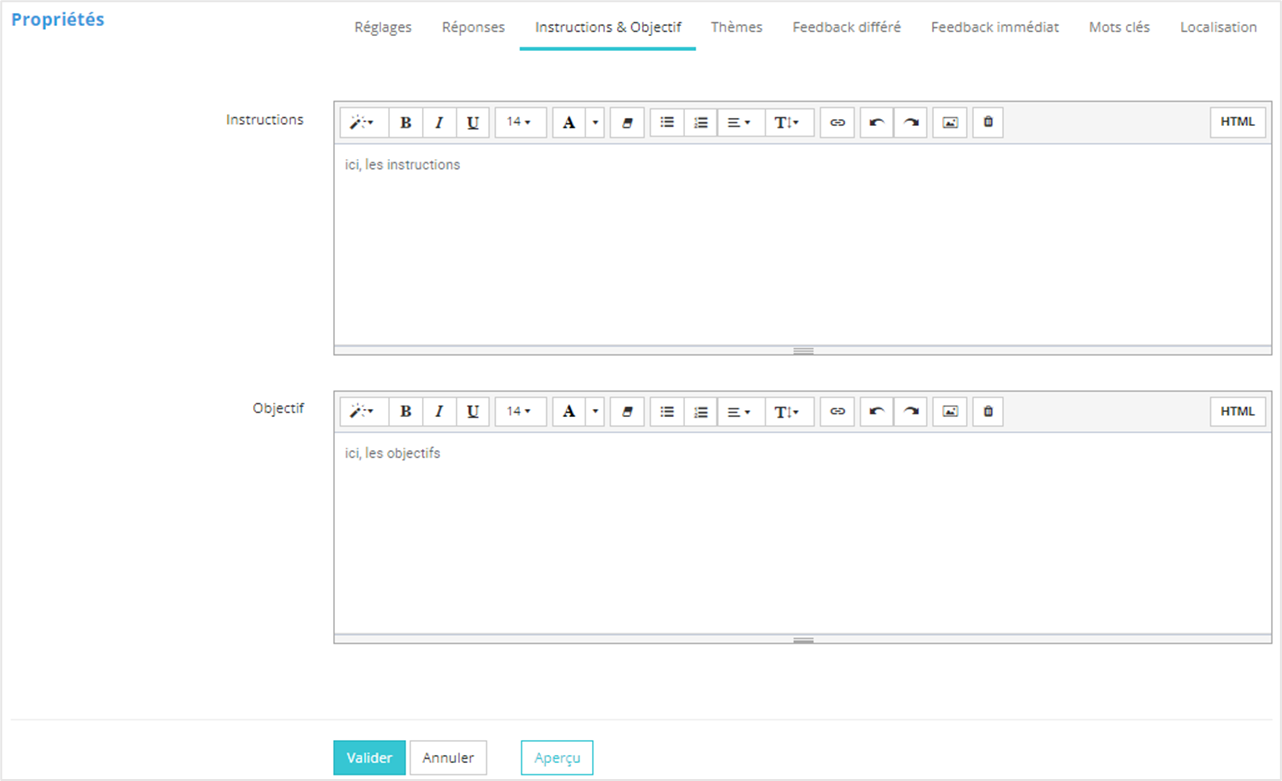The width and height of the screenshot is (1282, 781).
Task: Click the eraser icon in Instructions toolbar
Action: [627, 123]
